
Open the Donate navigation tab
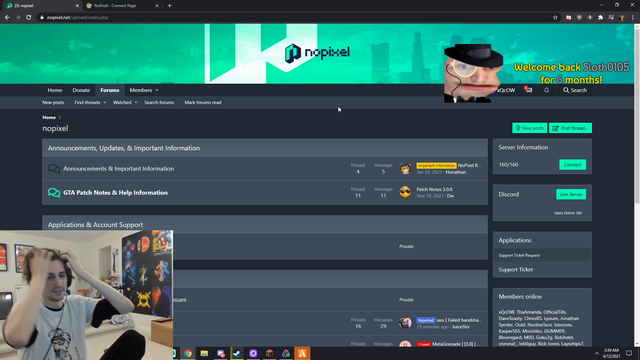click(81, 90)
